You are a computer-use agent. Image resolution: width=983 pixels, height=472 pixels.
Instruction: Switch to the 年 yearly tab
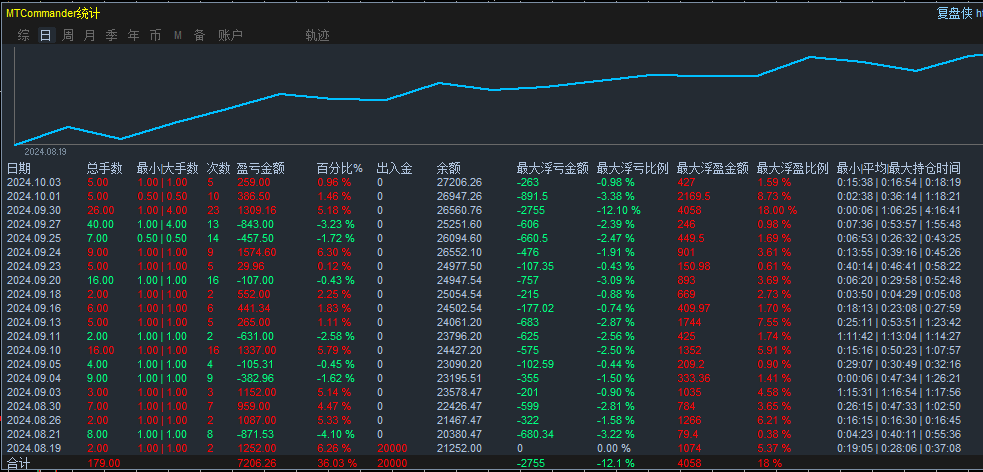point(134,35)
